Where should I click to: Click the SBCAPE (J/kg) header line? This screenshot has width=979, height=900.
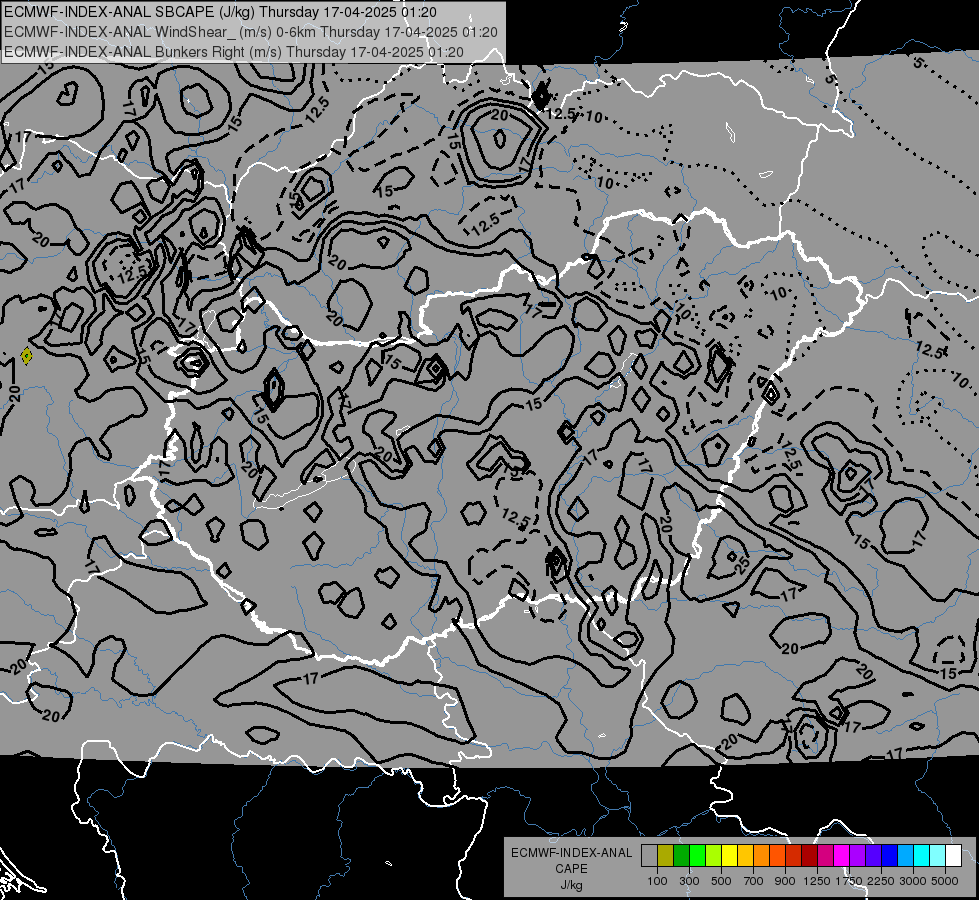220,12
